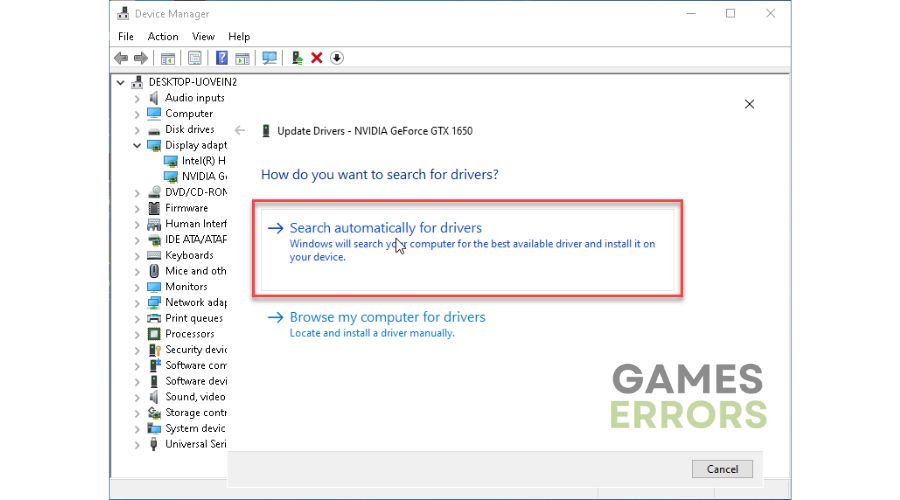900x500 pixels.
Task: Go back using Update Drivers dialog arrow
Action: click(x=240, y=130)
